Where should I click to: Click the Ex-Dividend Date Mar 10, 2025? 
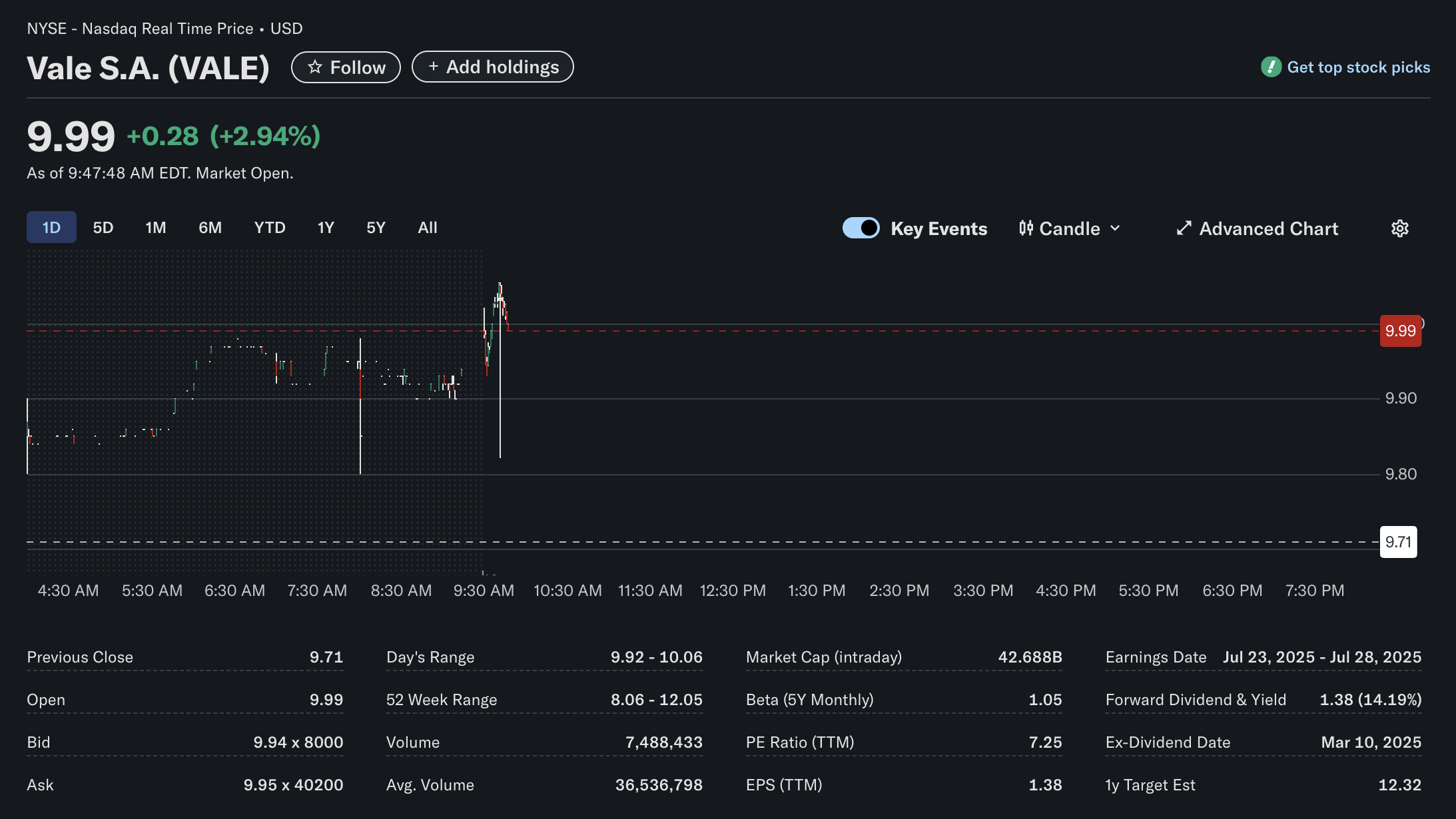click(x=1371, y=742)
